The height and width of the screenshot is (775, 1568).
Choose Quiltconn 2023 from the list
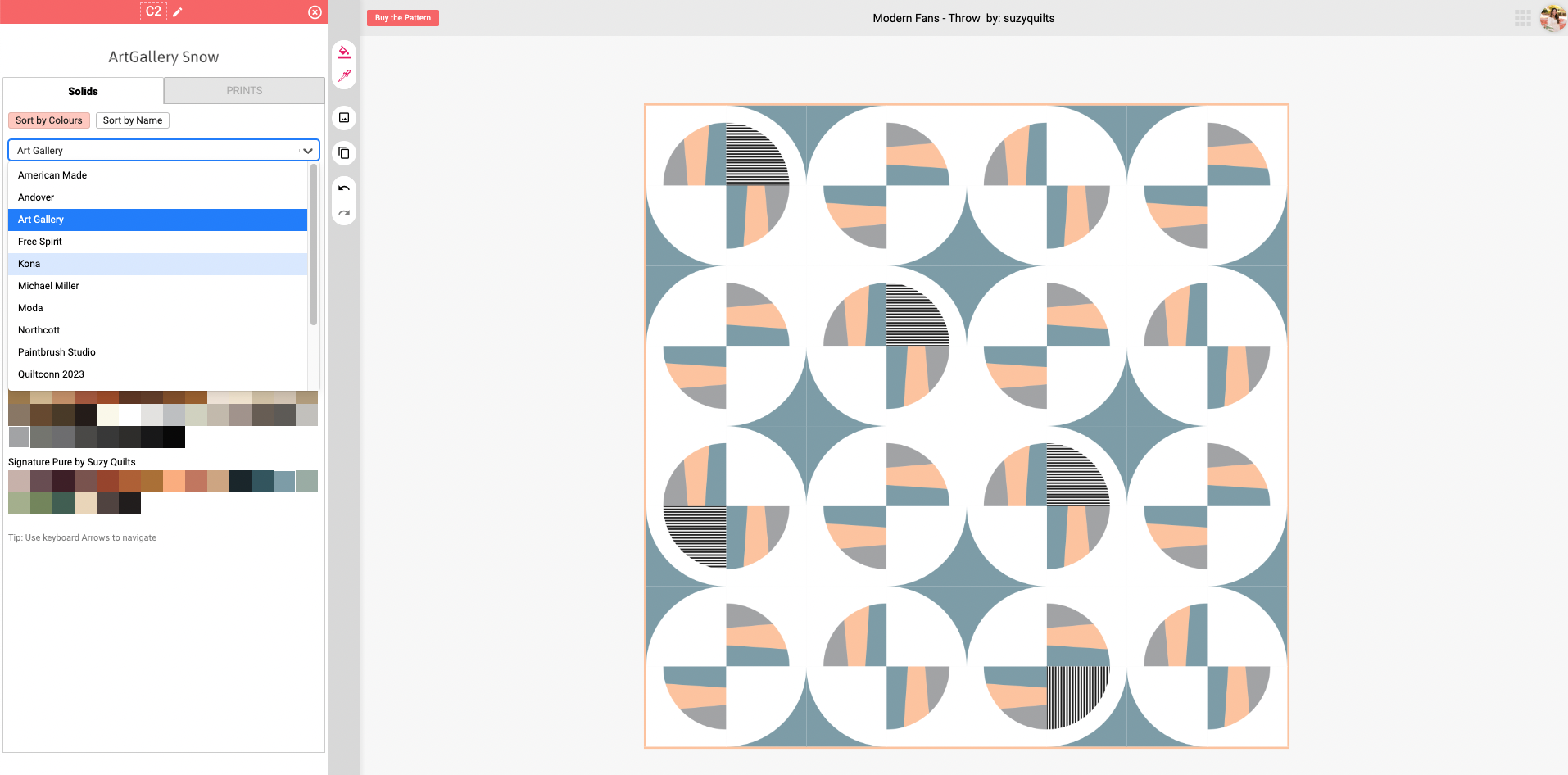coord(157,374)
